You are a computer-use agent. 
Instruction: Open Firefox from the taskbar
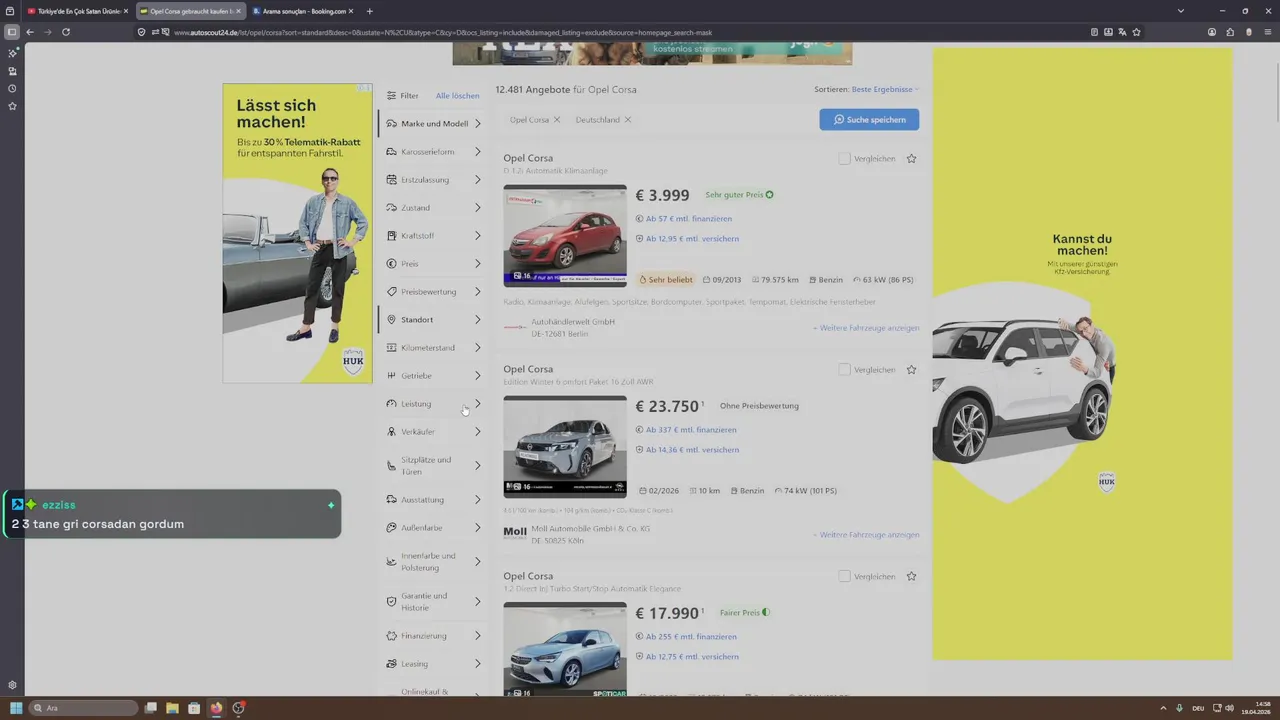[x=216, y=708]
